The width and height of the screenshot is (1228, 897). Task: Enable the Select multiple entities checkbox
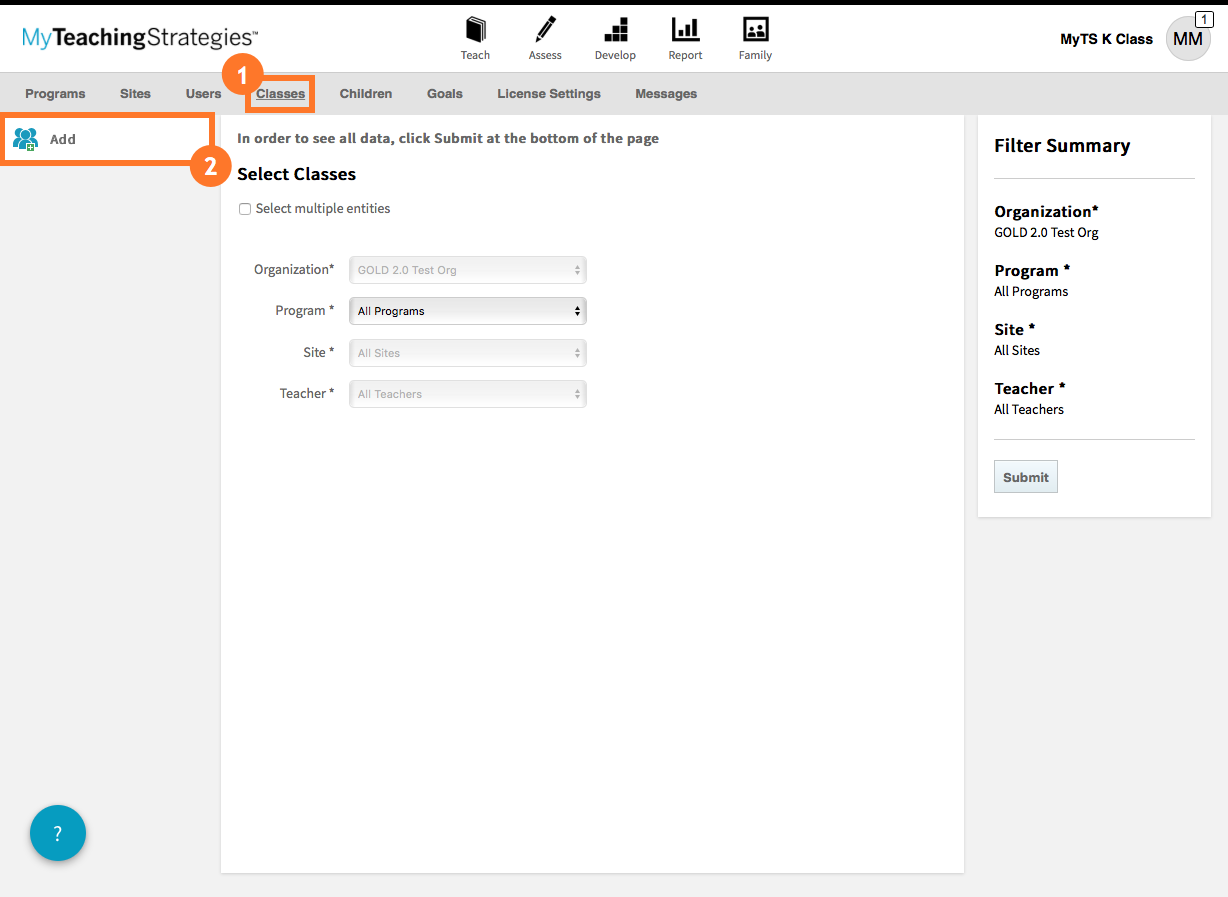(x=245, y=208)
